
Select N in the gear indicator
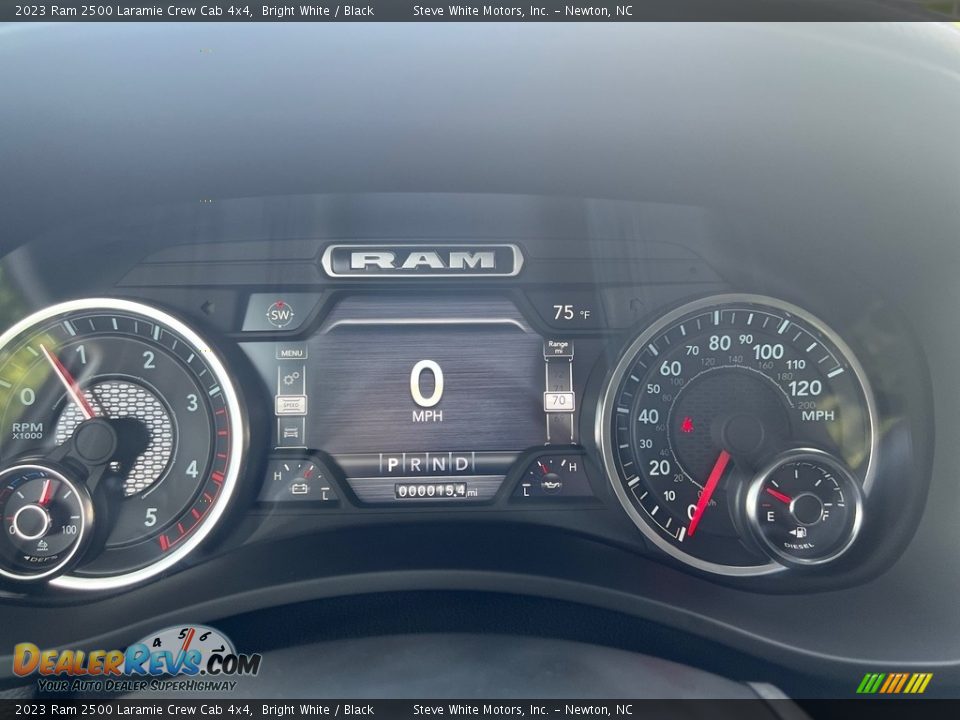[x=439, y=465]
